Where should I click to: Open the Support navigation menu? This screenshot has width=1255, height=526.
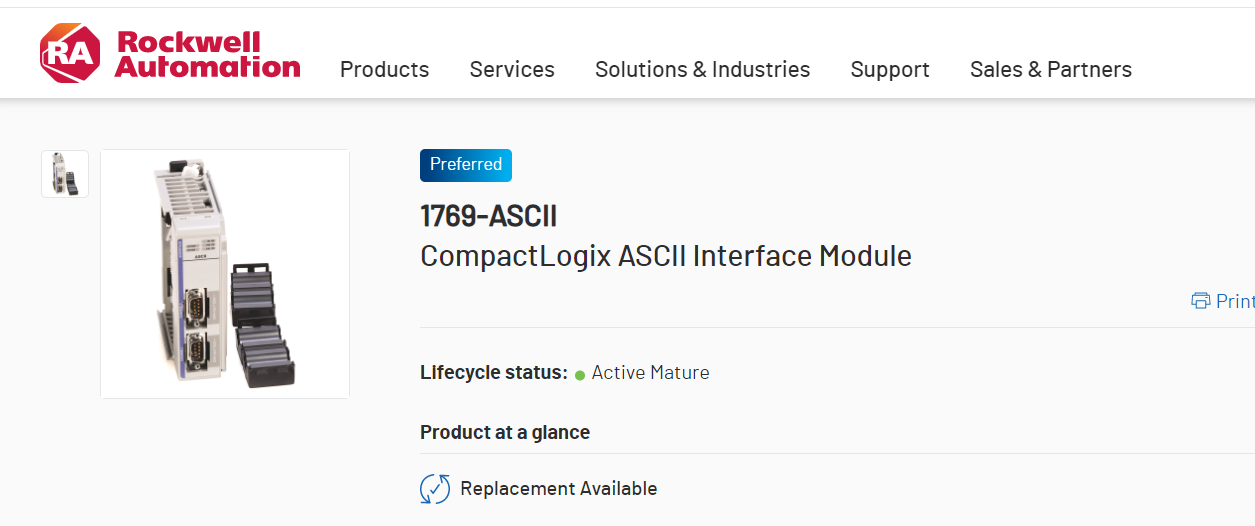[890, 69]
